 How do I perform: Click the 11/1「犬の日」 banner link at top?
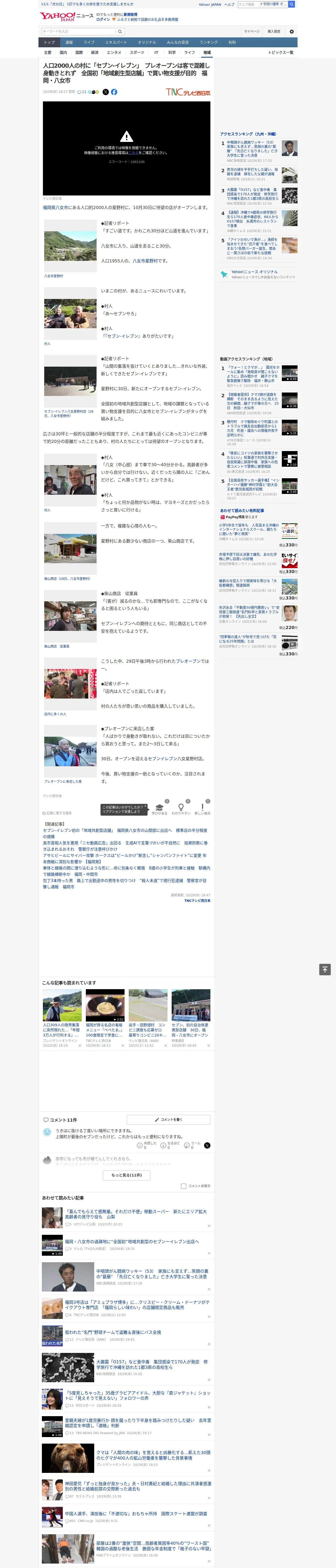(87, 4)
